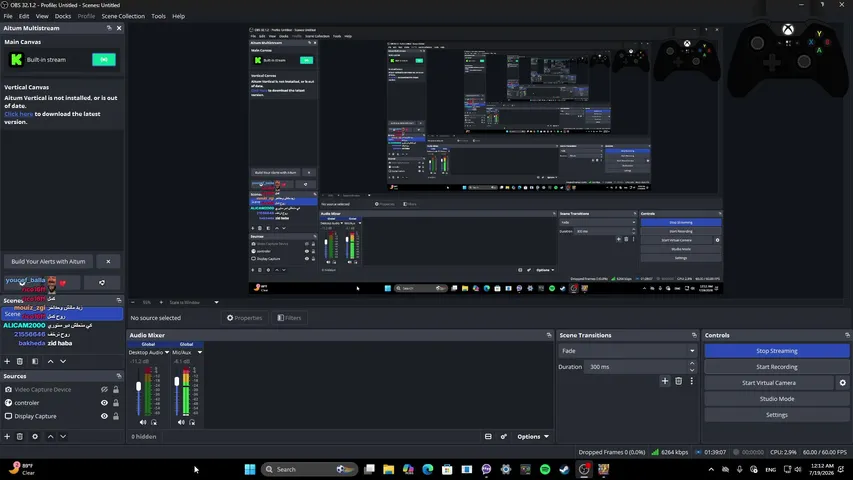Screen dimensions: 853x480
Task: Open OBS Settings from Controls
Action: click(777, 415)
